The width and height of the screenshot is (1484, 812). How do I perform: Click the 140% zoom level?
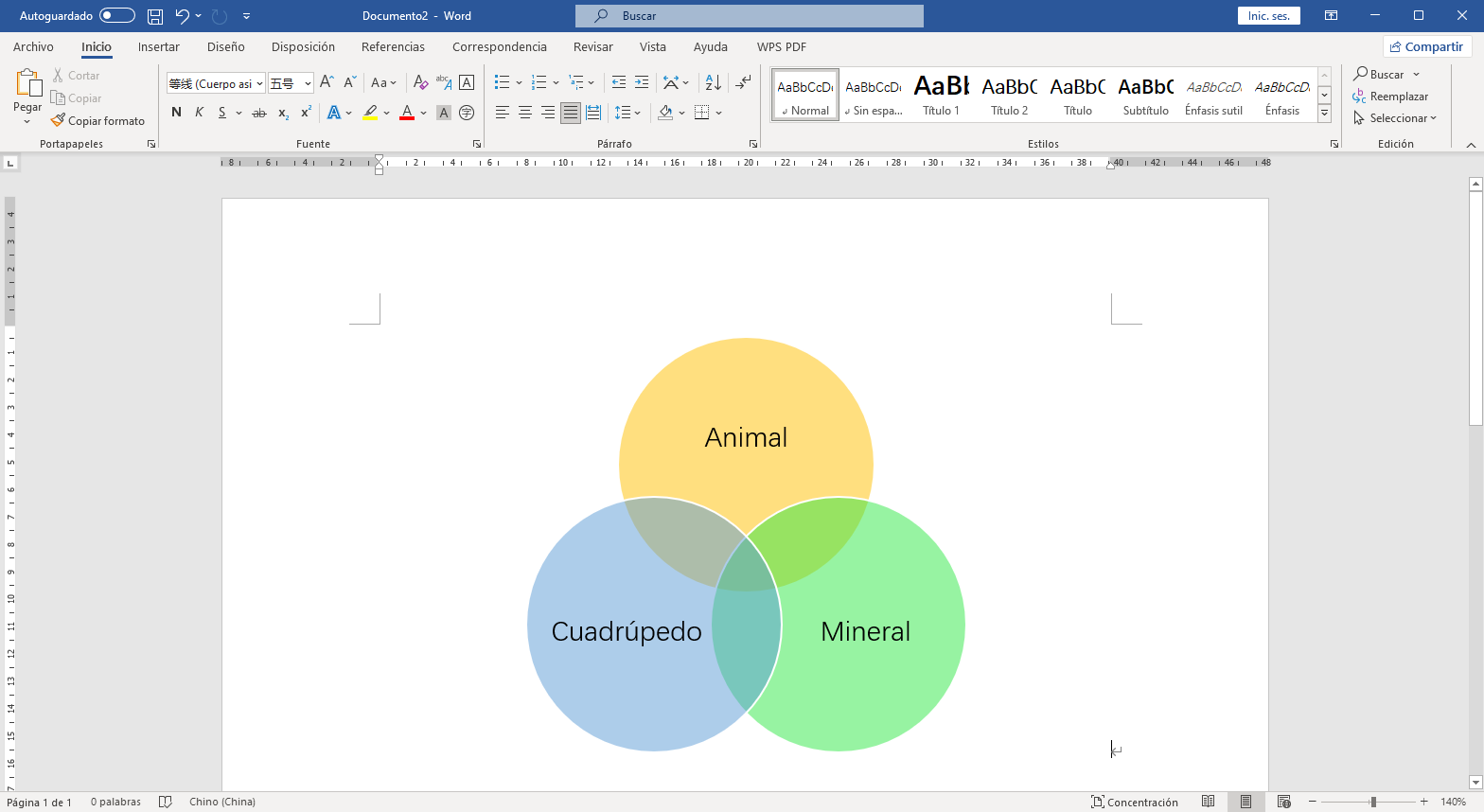click(1454, 802)
